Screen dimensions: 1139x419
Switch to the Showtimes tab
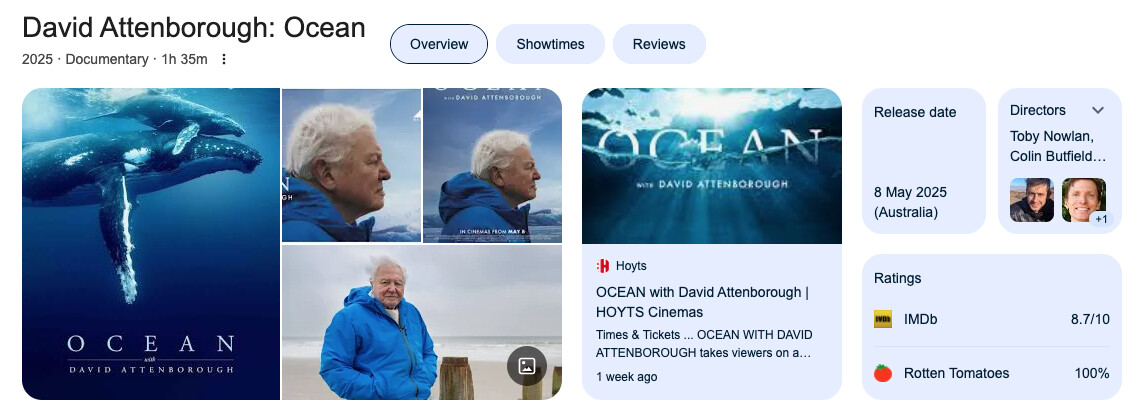(x=550, y=44)
